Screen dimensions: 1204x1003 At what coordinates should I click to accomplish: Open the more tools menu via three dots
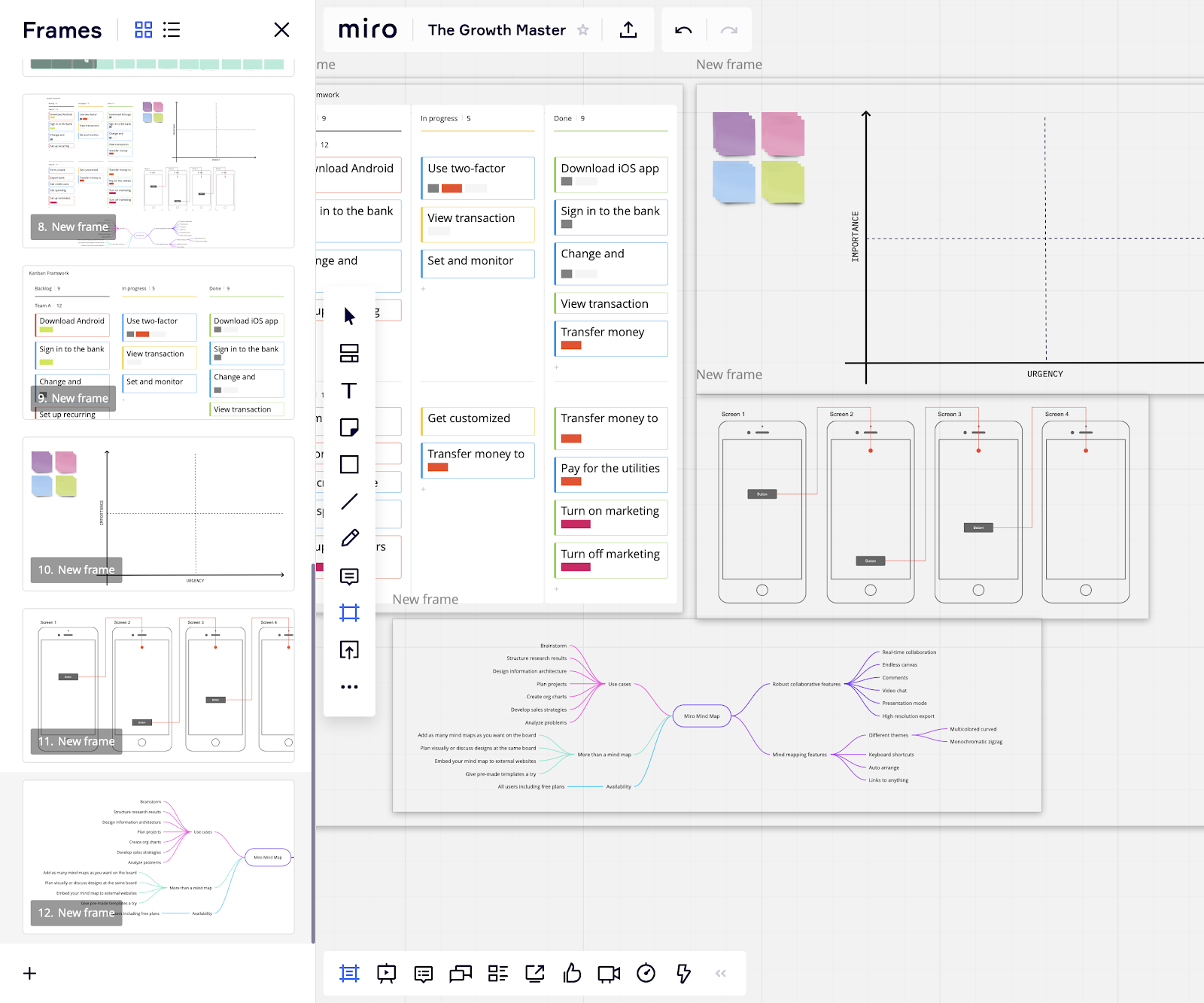[348, 686]
